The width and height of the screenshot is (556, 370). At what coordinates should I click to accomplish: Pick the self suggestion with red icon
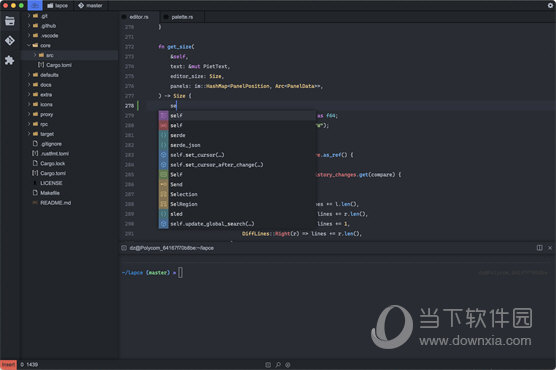click(x=237, y=126)
